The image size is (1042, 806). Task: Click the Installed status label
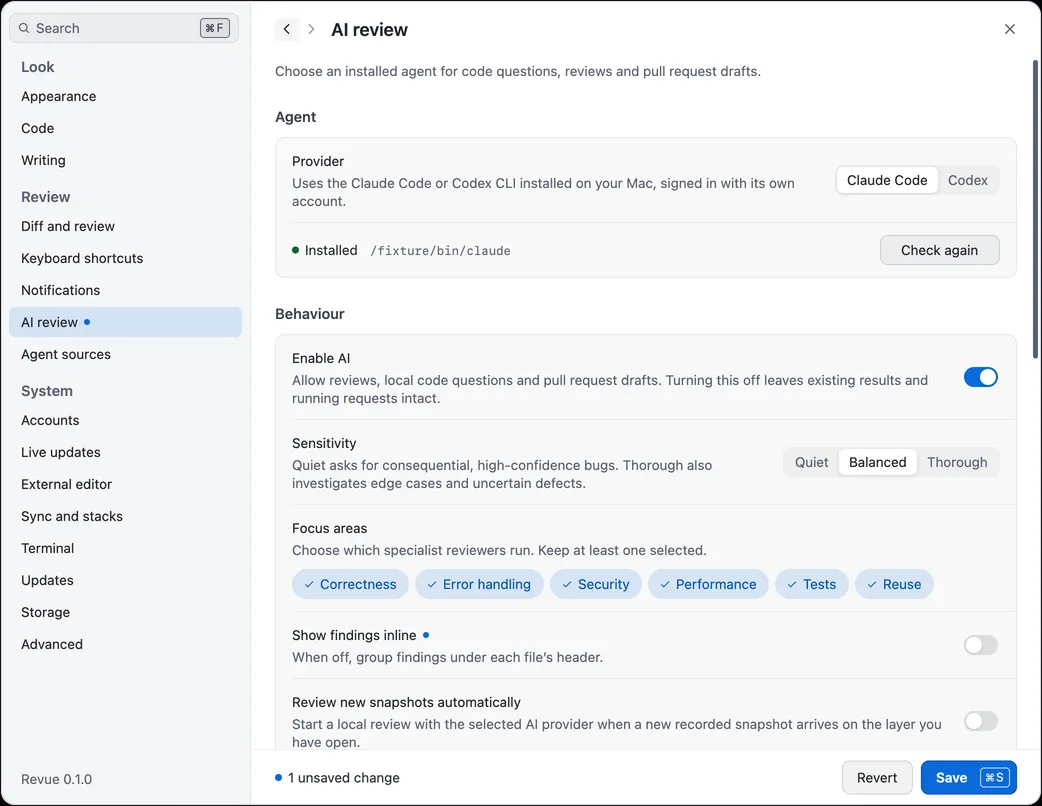(x=331, y=250)
